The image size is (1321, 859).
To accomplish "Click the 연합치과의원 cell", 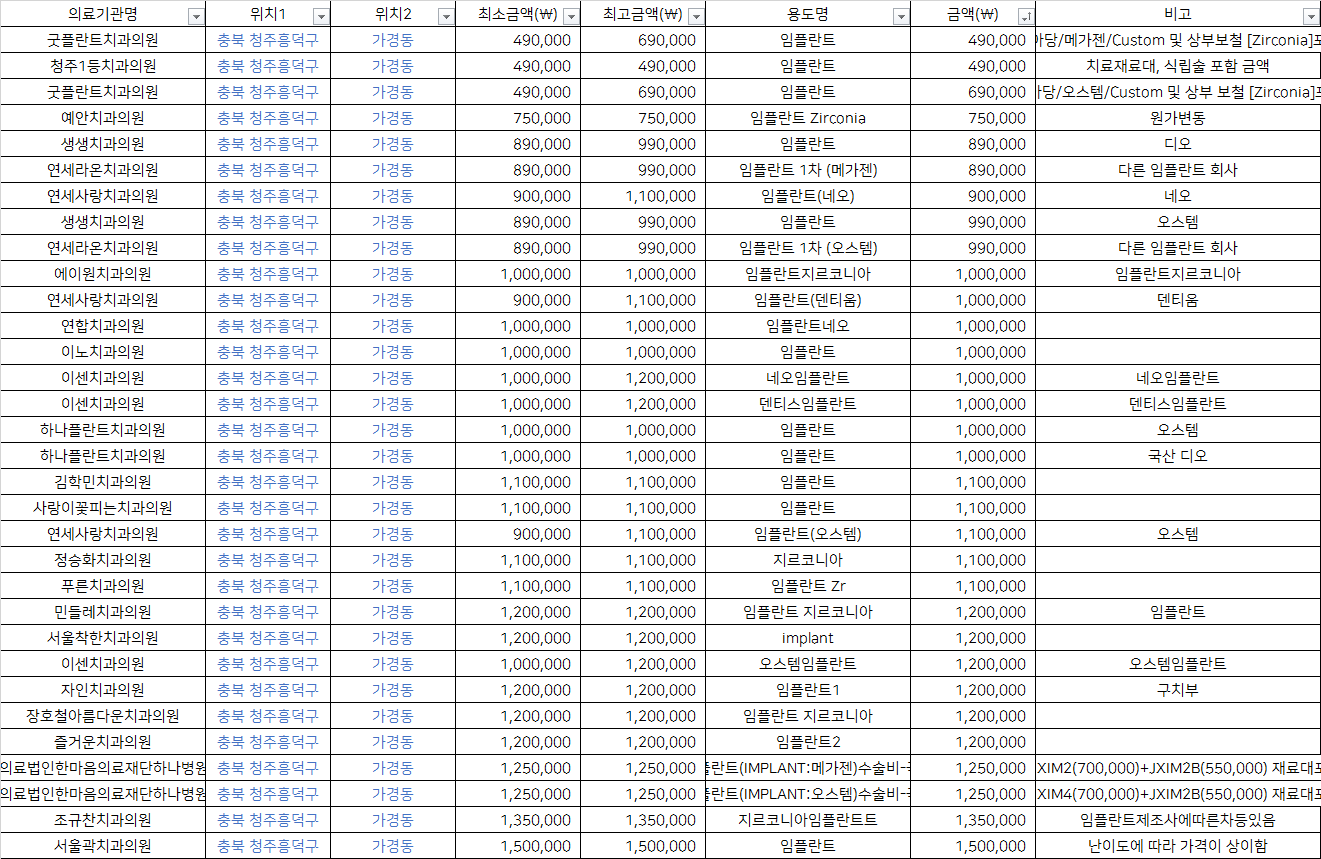I will click(103, 326).
